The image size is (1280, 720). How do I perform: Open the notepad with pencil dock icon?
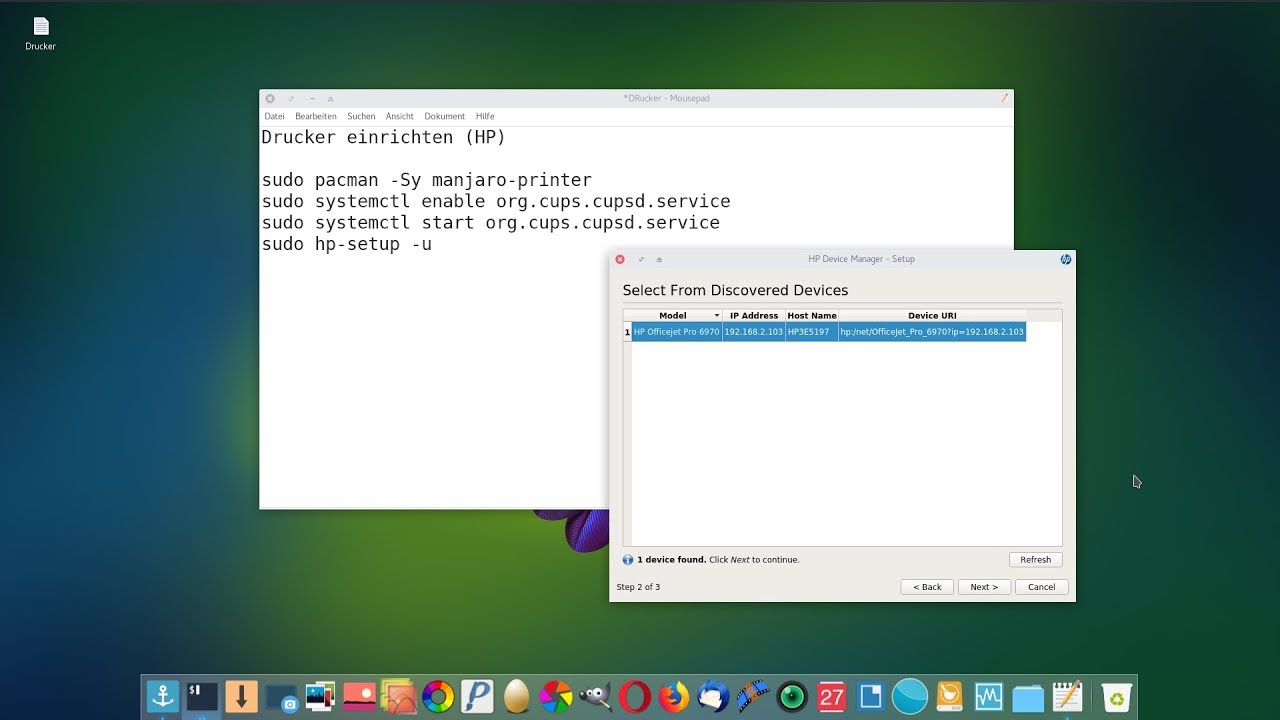point(1067,696)
